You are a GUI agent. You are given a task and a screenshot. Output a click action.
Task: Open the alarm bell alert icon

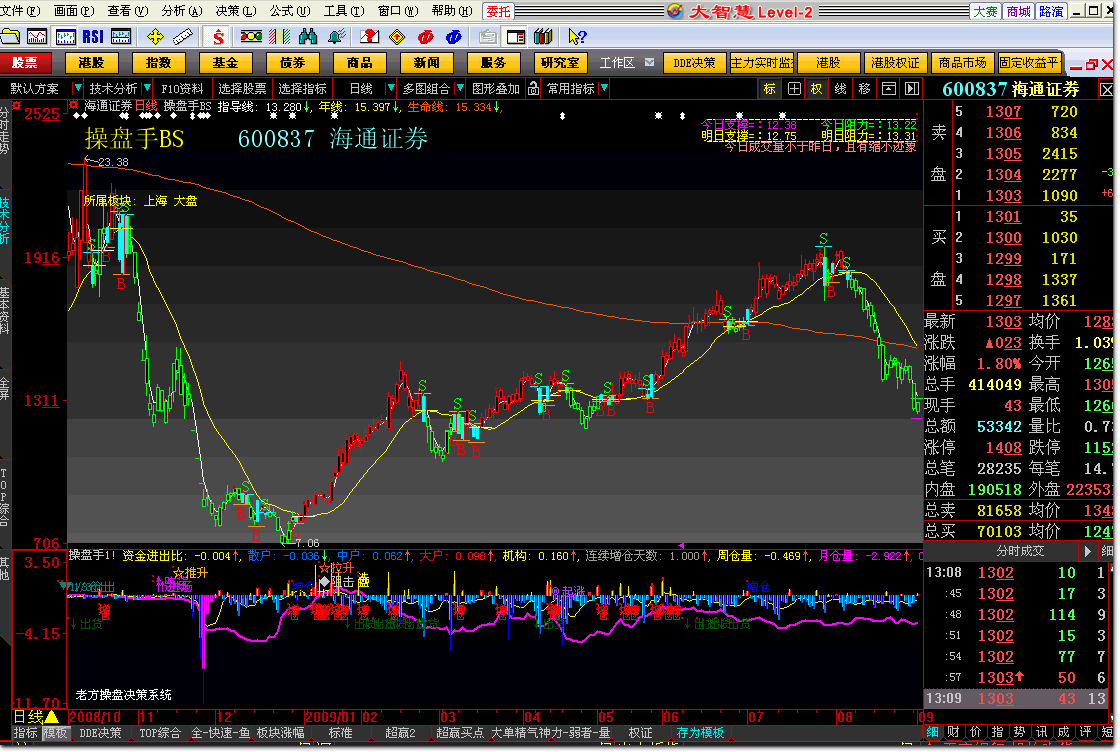336,36
